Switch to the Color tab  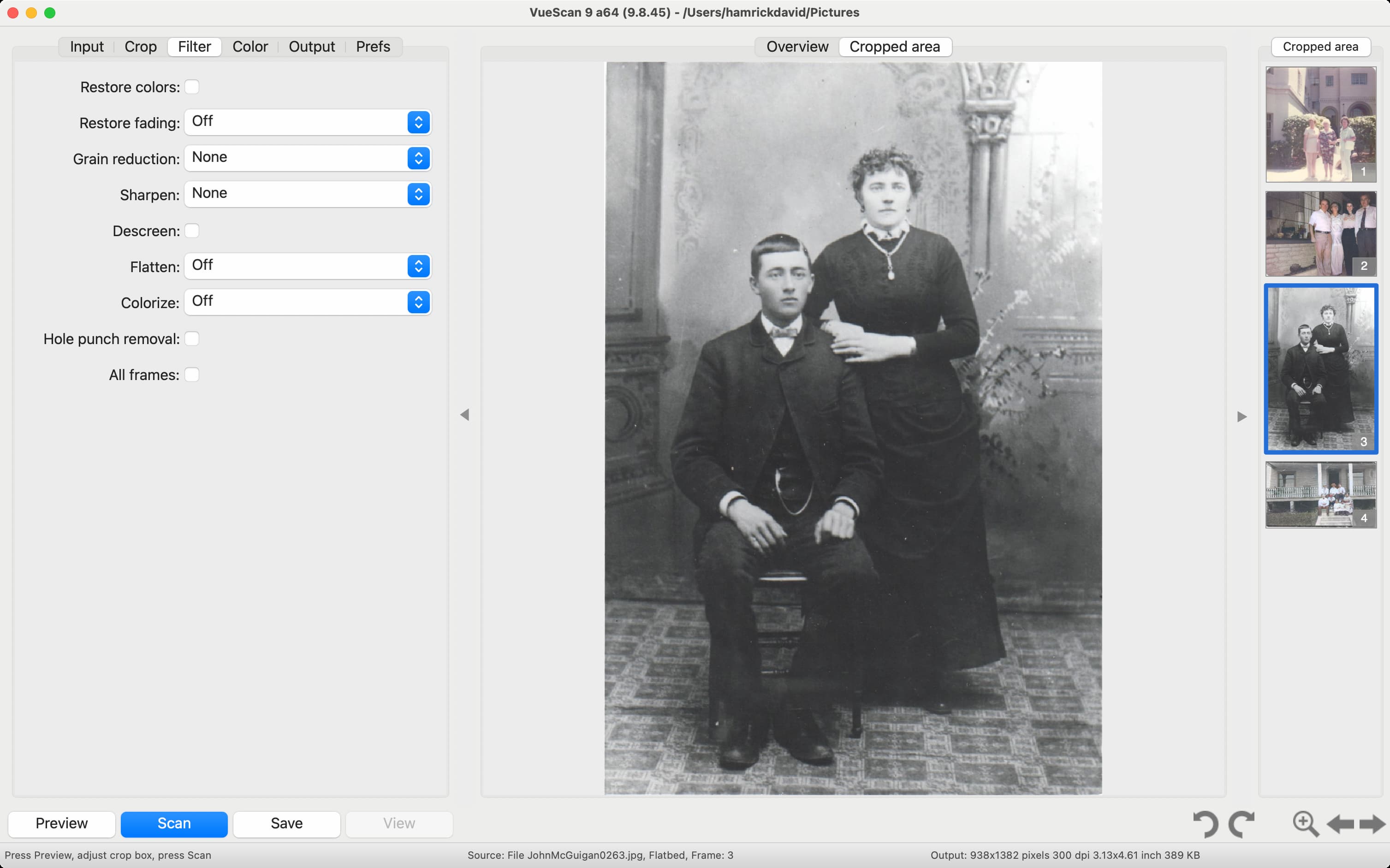coord(249,47)
